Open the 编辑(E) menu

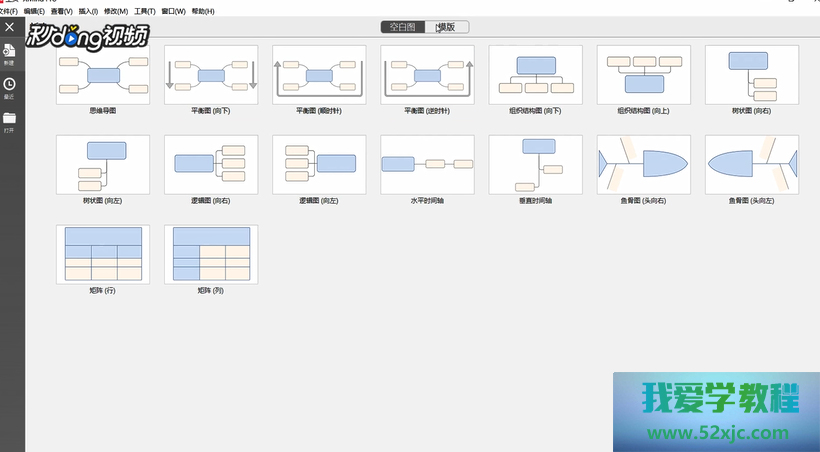[x=35, y=11]
